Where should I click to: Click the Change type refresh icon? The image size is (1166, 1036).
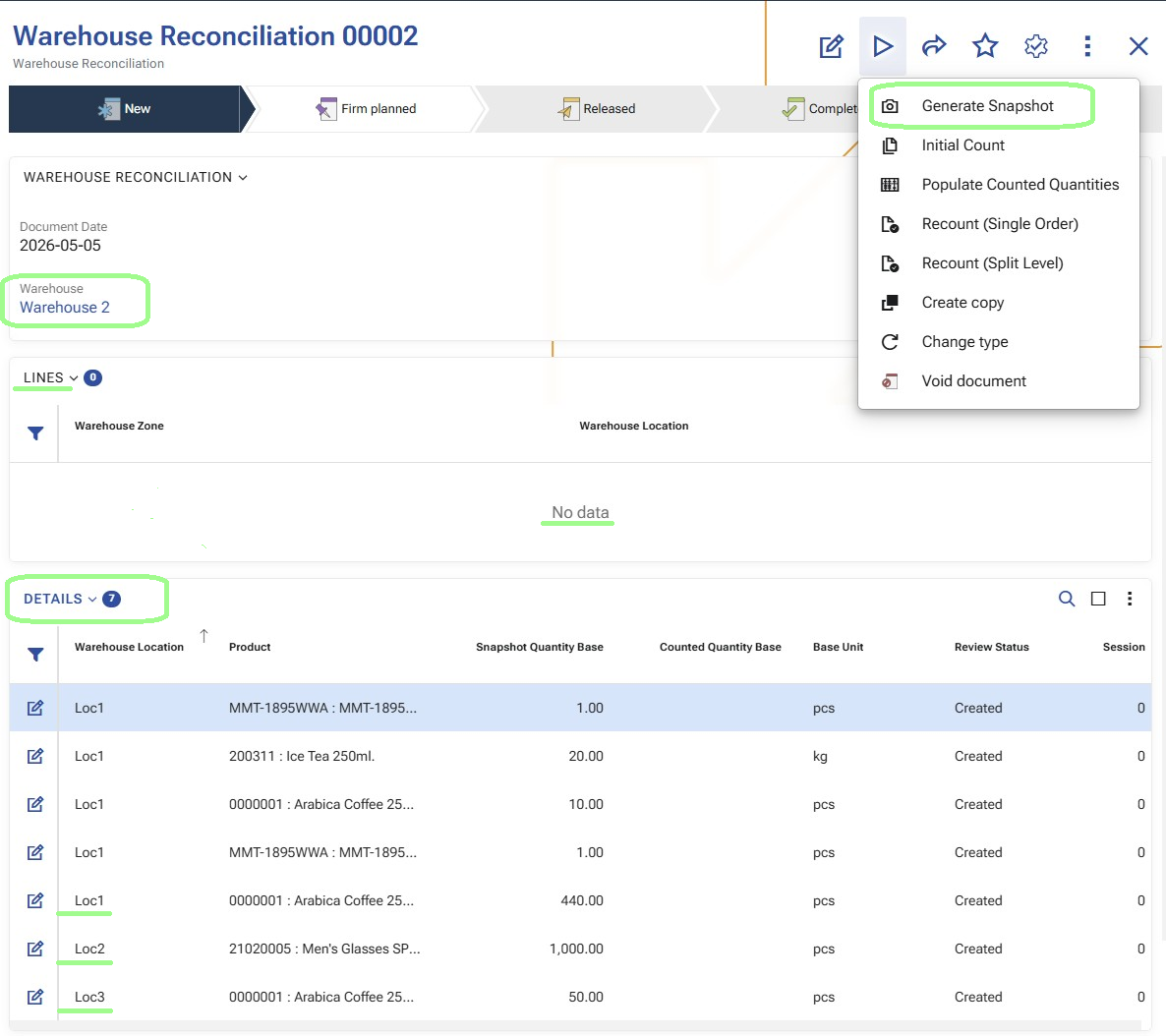pyautogui.click(x=890, y=342)
